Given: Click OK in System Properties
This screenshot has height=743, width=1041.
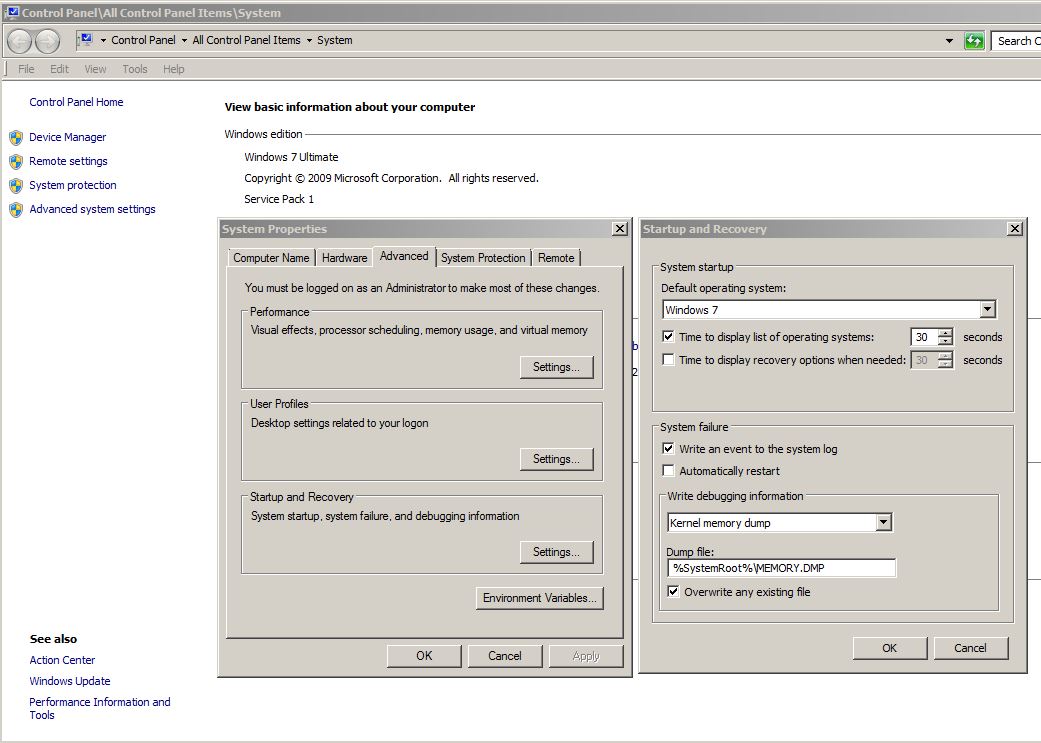Looking at the screenshot, I should tap(424, 656).
